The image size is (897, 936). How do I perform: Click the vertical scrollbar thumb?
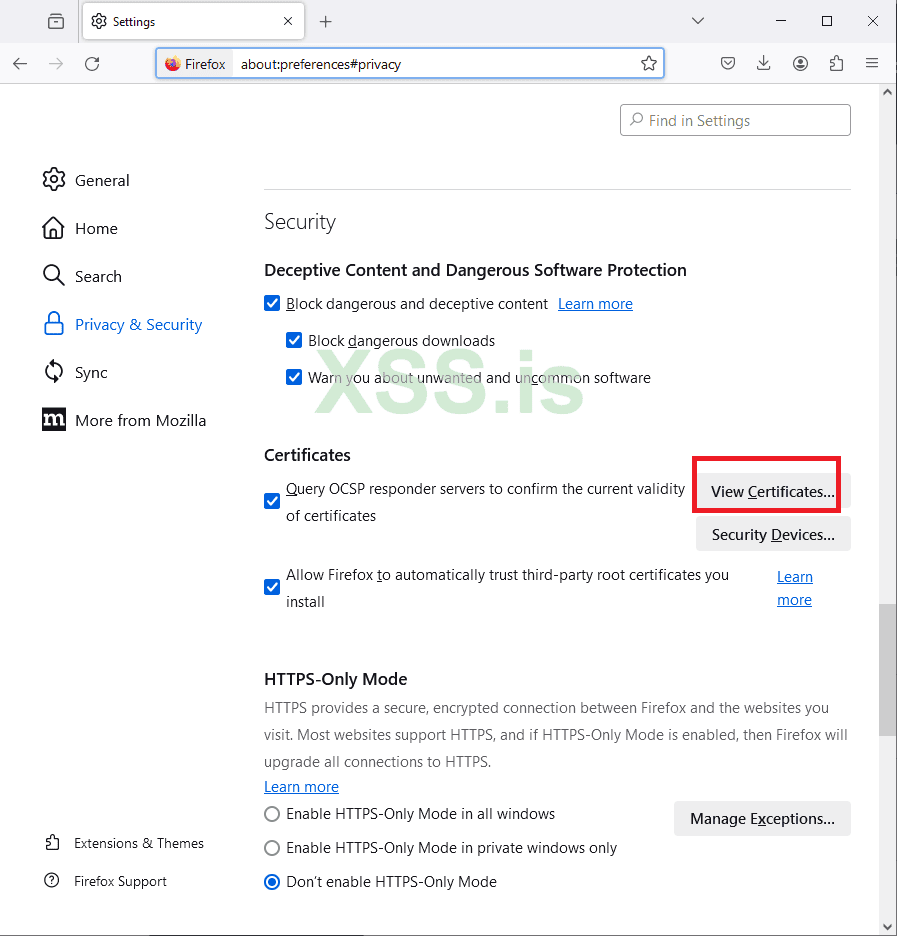coord(886,670)
